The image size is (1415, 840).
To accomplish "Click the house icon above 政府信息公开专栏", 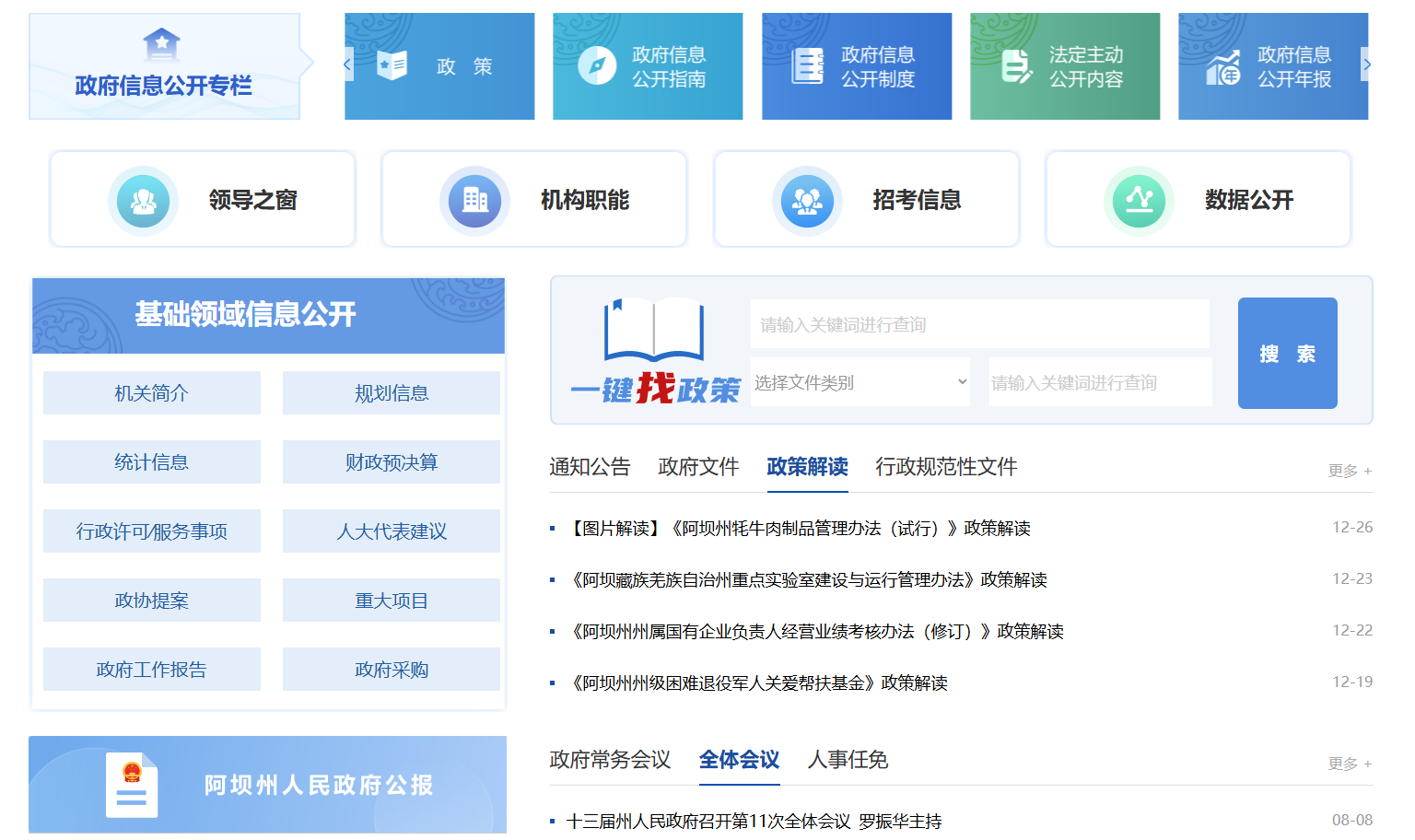I will [162, 43].
